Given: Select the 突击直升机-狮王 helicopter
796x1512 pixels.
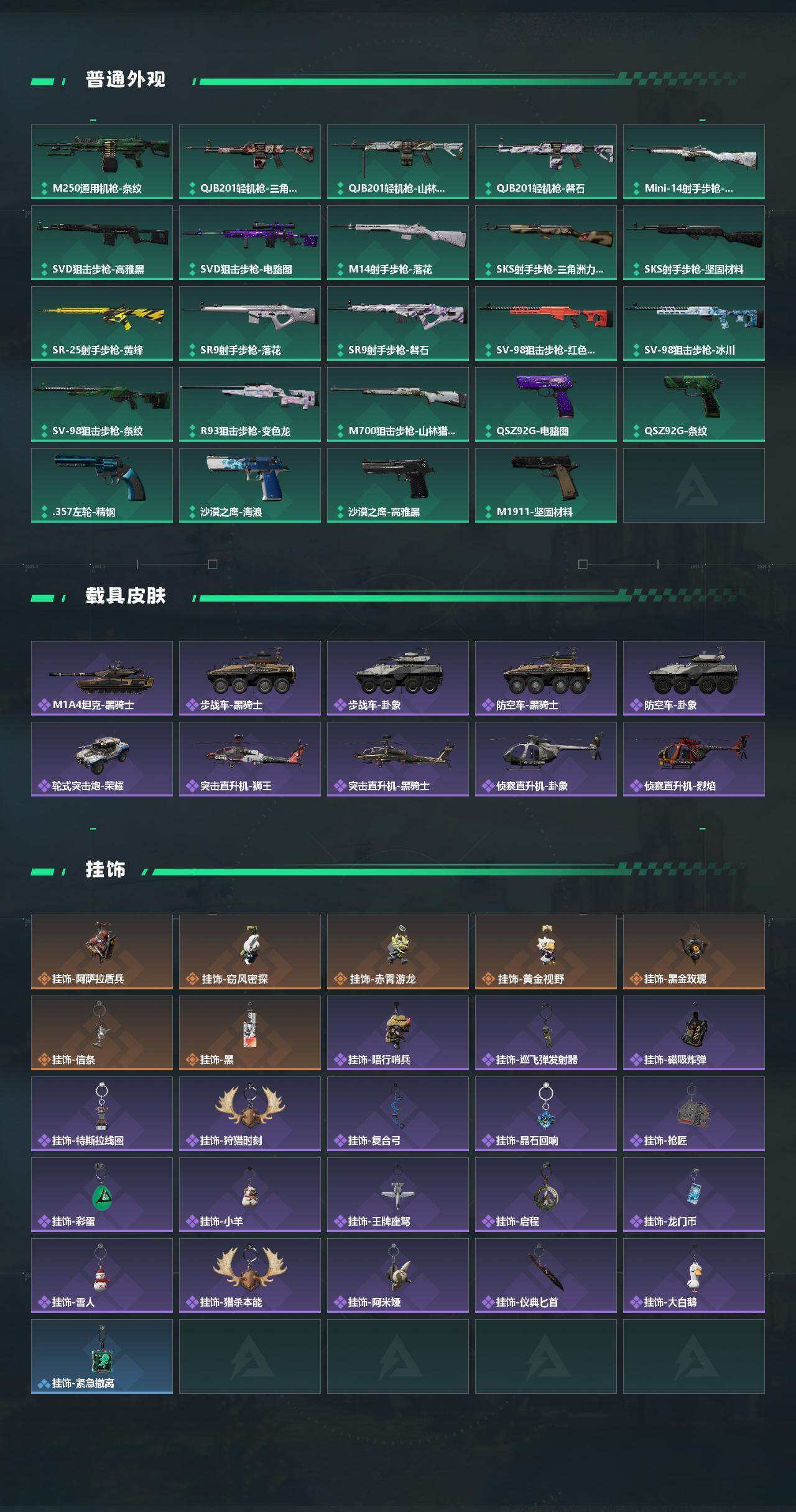Looking at the screenshot, I should 250,759.
